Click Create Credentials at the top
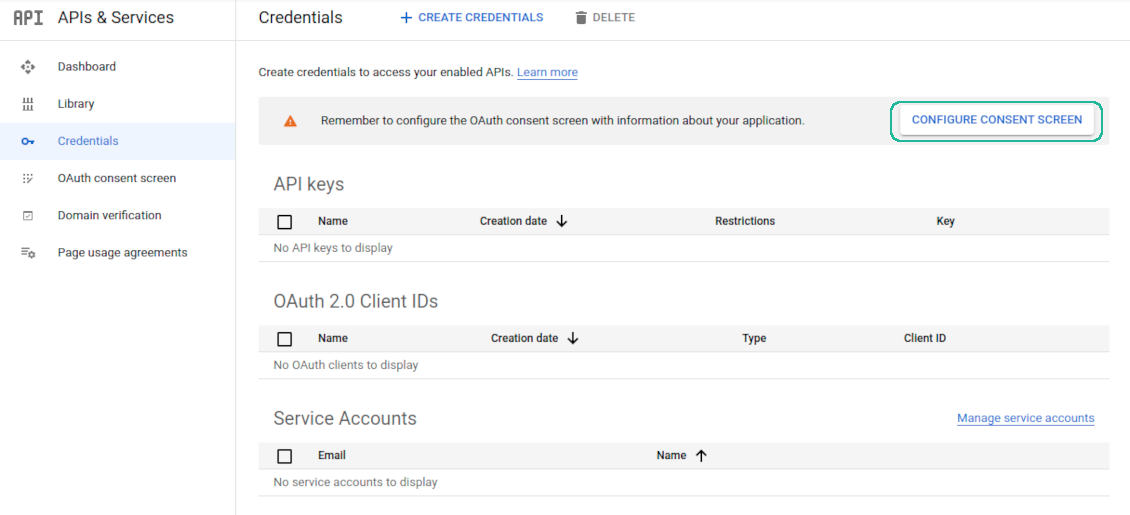Image resolution: width=1130 pixels, height=515 pixels. (x=471, y=18)
